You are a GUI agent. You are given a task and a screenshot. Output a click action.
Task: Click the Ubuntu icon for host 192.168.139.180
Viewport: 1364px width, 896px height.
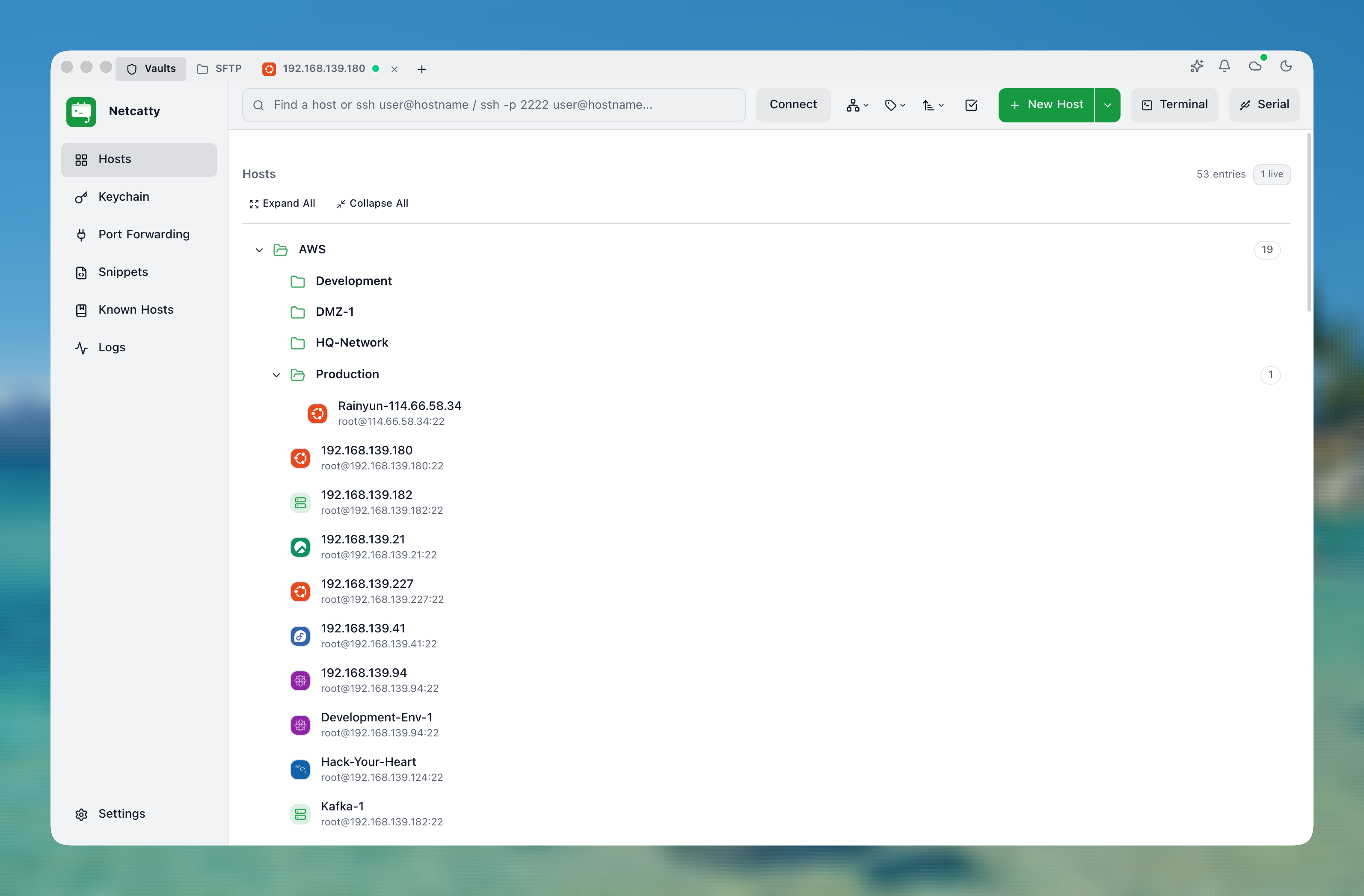click(x=300, y=458)
